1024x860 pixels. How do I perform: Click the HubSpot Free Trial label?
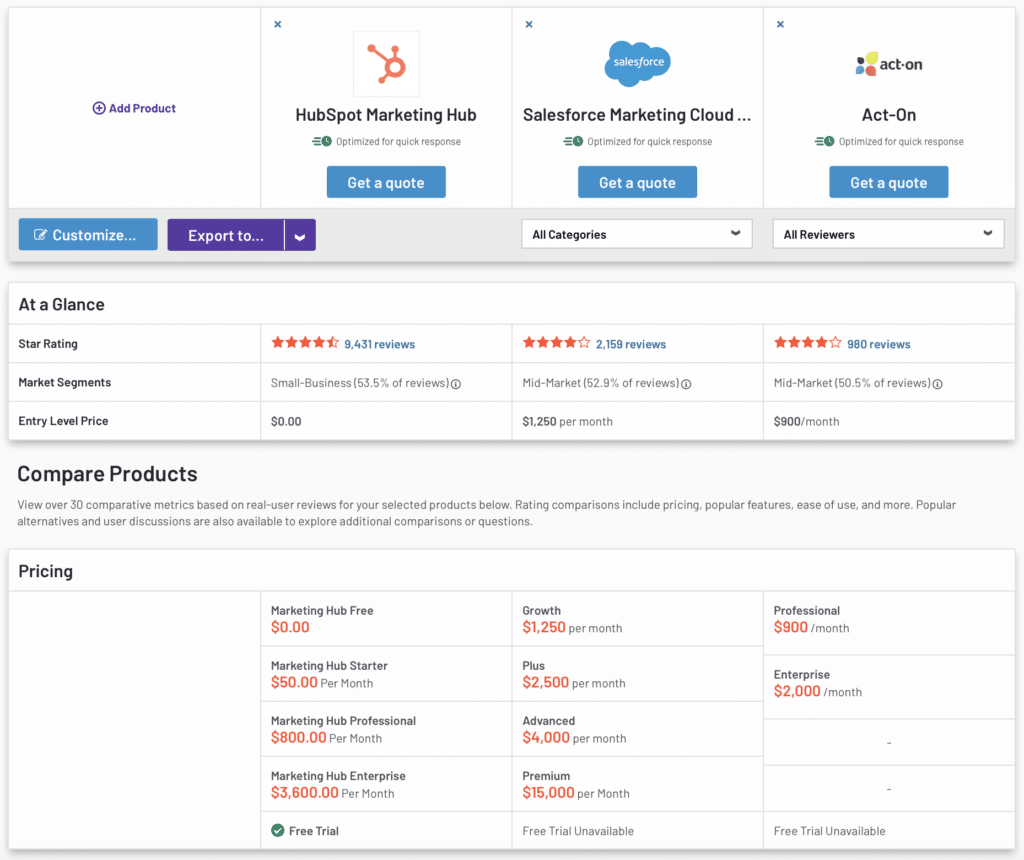313,831
